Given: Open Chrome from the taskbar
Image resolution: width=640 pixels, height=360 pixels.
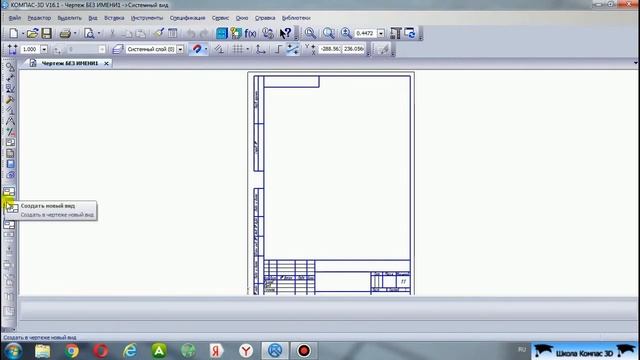Looking at the screenshot, I should [72, 351].
